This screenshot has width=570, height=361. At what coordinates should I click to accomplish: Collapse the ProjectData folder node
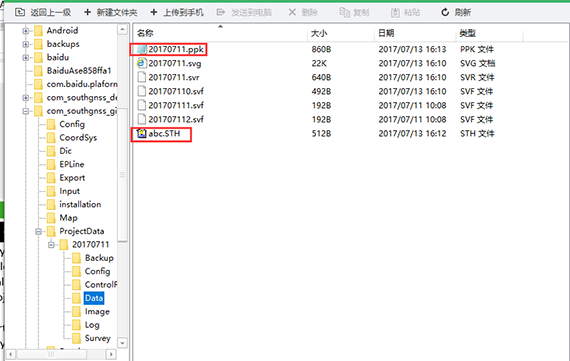point(38,232)
